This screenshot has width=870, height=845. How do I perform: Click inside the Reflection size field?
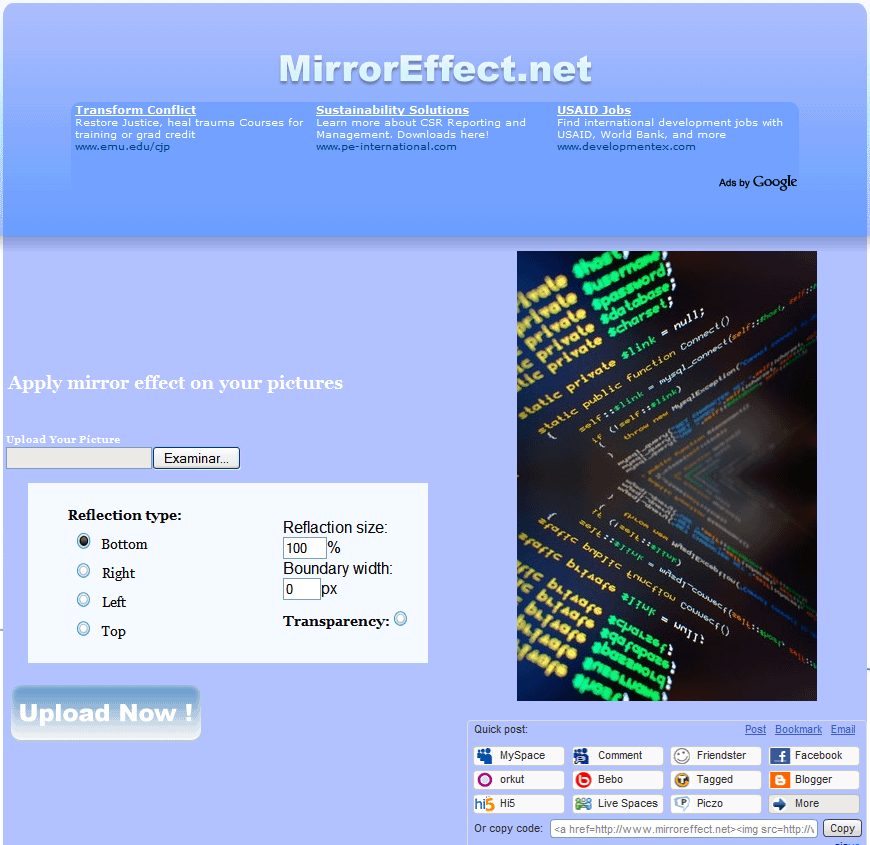[x=303, y=548]
